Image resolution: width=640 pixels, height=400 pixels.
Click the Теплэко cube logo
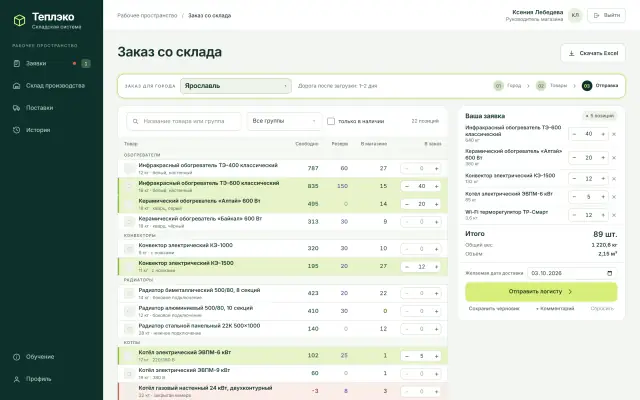point(19,20)
